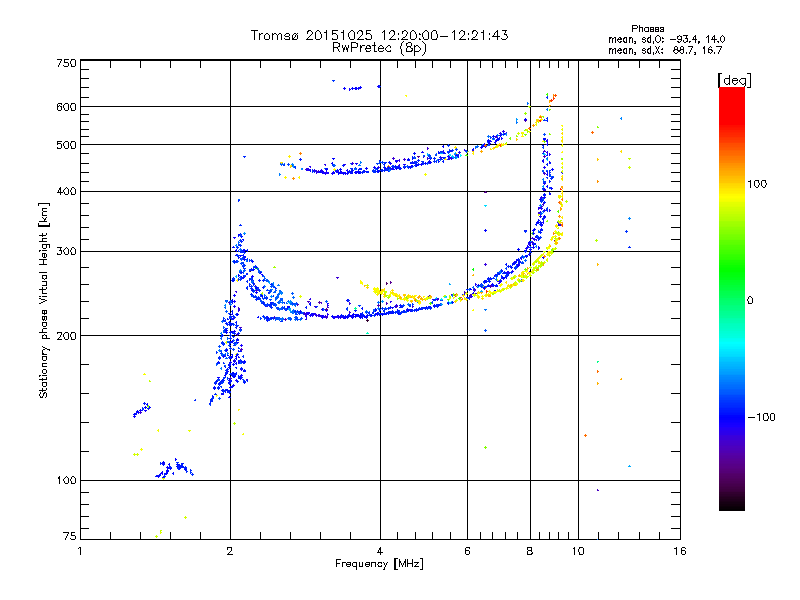Image resolution: width=800 pixels, height=600 pixels.
Task: Click the plot title "Tromsø 20151025 12:20:00-12:21:43"
Action: coord(379,35)
